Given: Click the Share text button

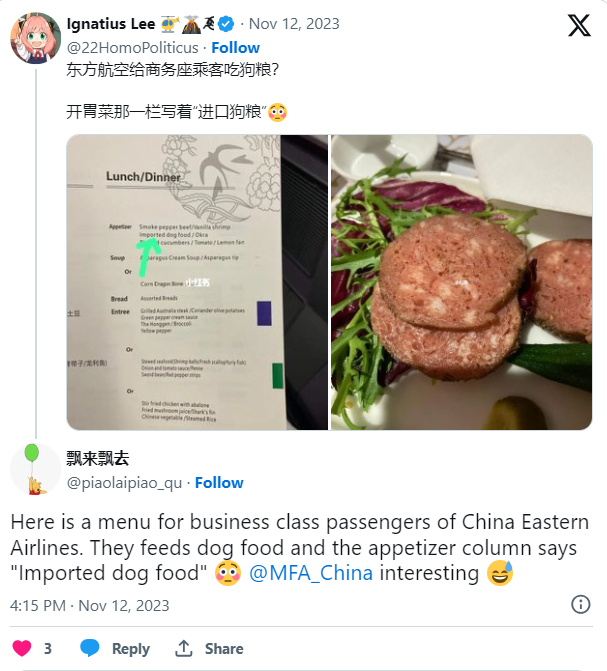Looking at the screenshot, I should point(224,649).
